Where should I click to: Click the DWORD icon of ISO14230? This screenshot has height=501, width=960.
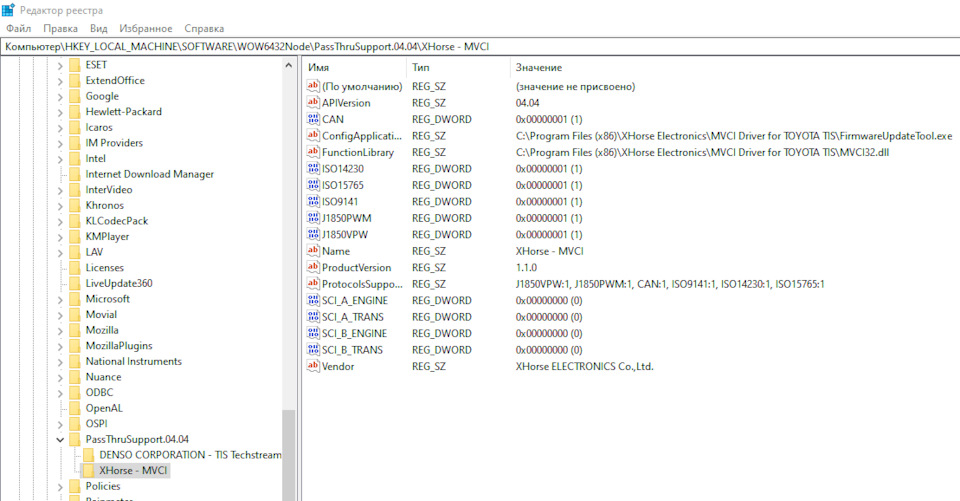(313, 168)
